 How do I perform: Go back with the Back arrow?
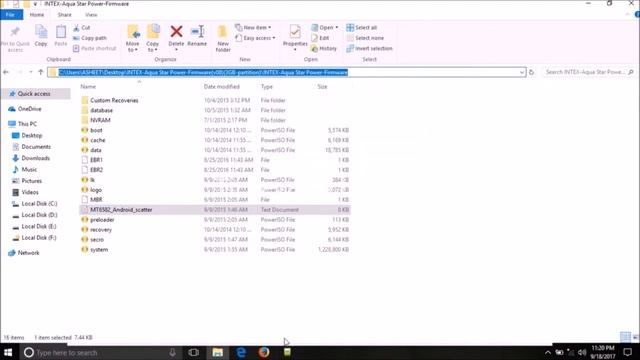click(6, 72)
